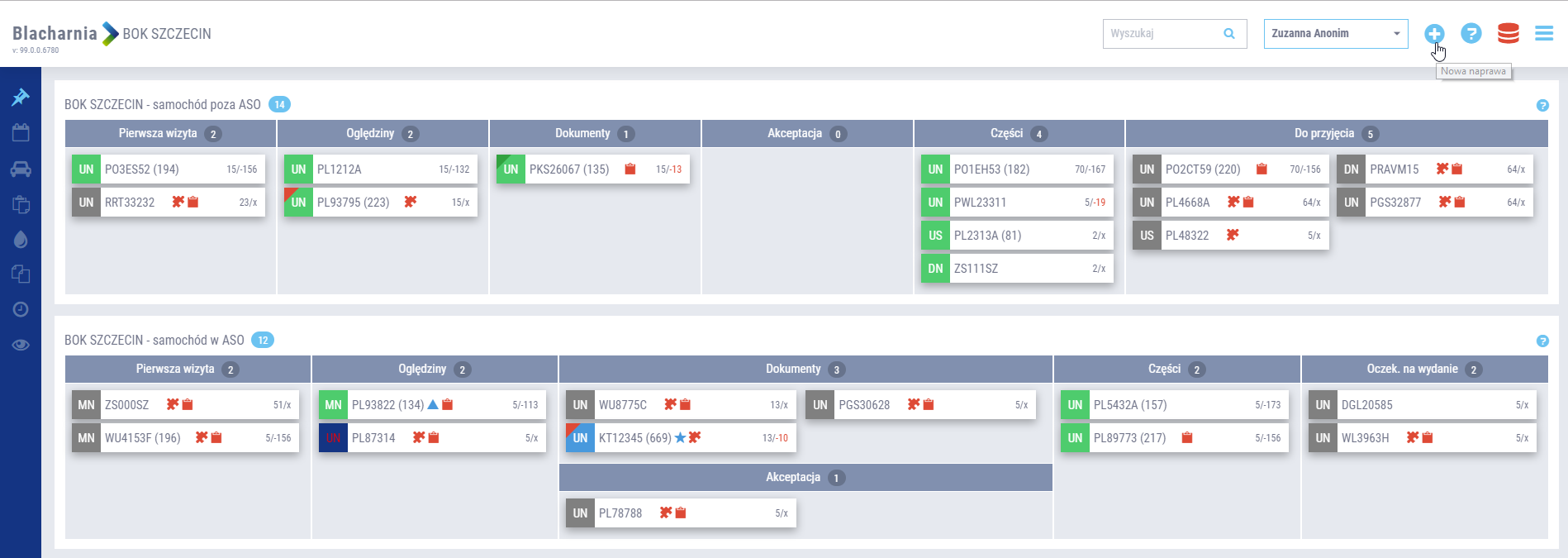Open help for 'samochód w ASO' board
The width and height of the screenshot is (1568, 558).
pyautogui.click(x=1542, y=341)
